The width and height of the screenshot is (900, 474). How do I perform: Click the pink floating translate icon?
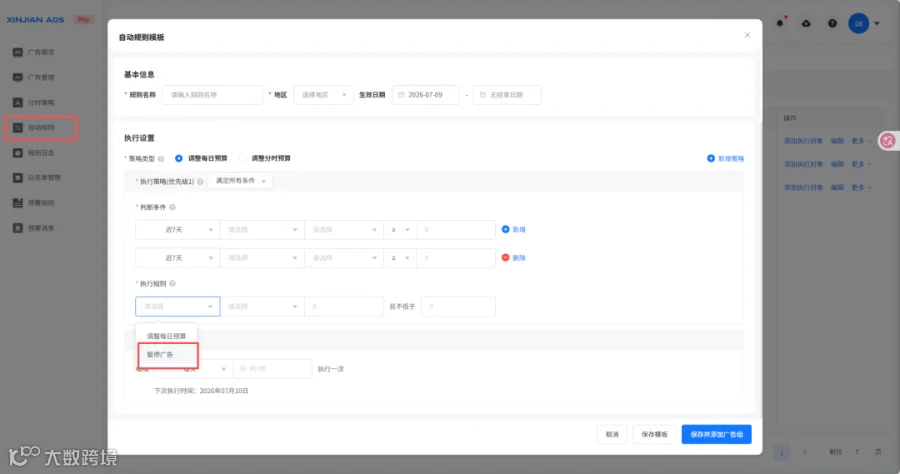888,141
